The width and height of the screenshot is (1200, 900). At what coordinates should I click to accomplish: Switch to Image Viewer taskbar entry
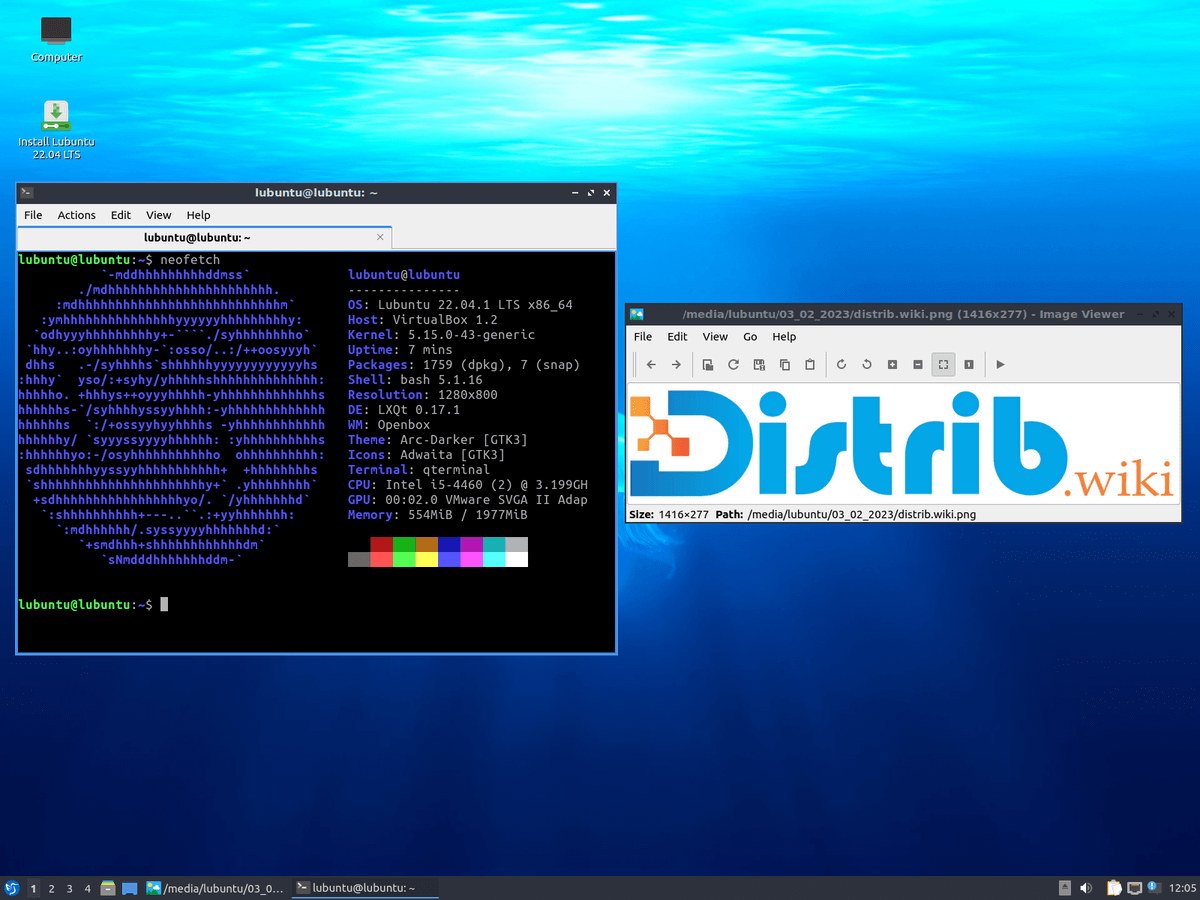216,888
